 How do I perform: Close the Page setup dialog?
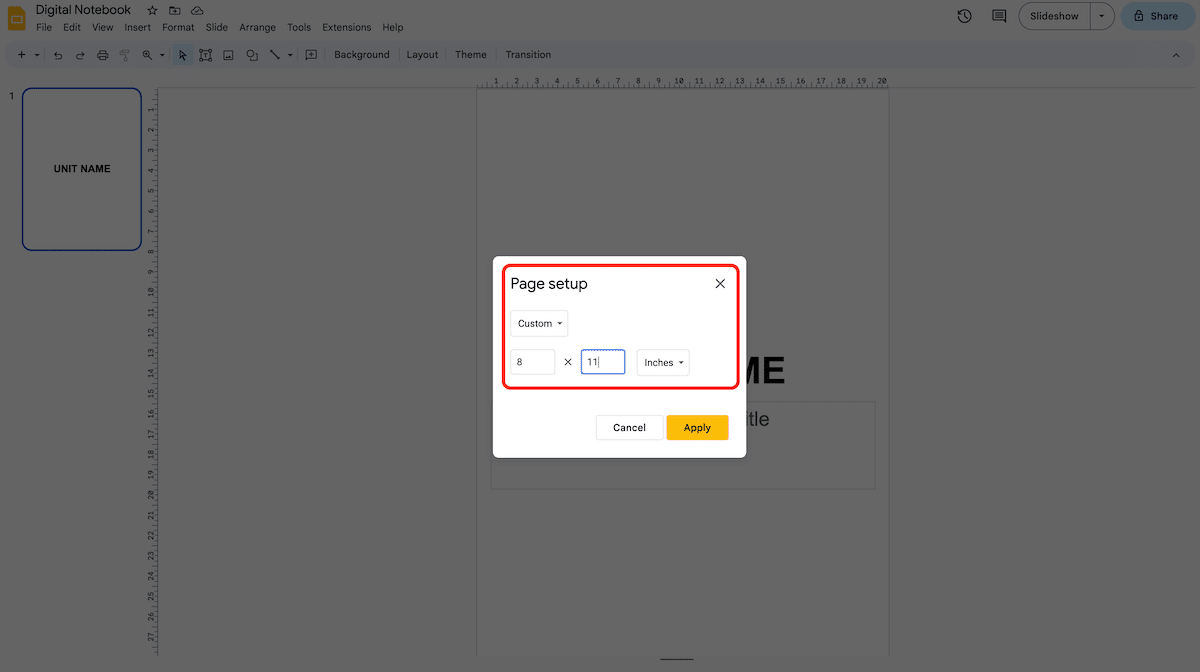(720, 284)
